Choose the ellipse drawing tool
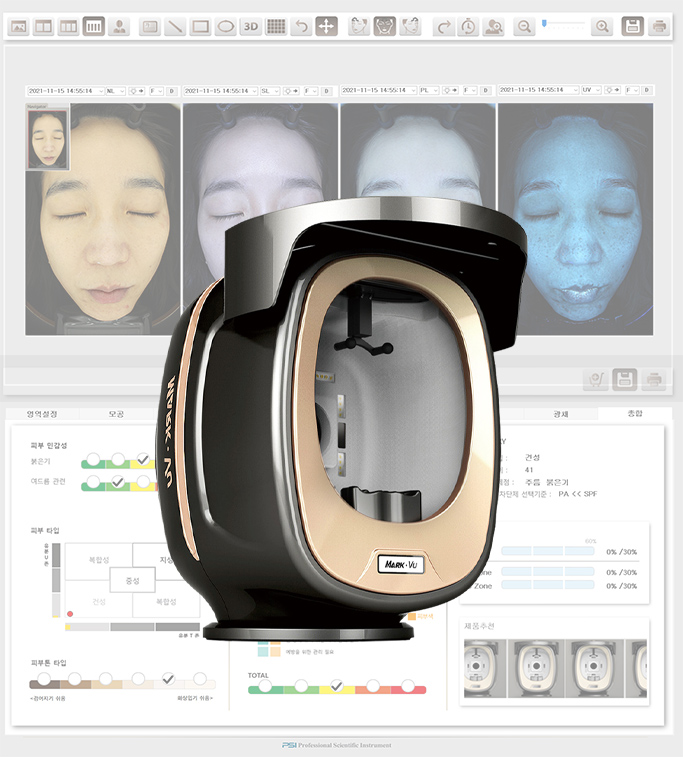The width and height of the screenshot is (683, 757). [226, 27]
